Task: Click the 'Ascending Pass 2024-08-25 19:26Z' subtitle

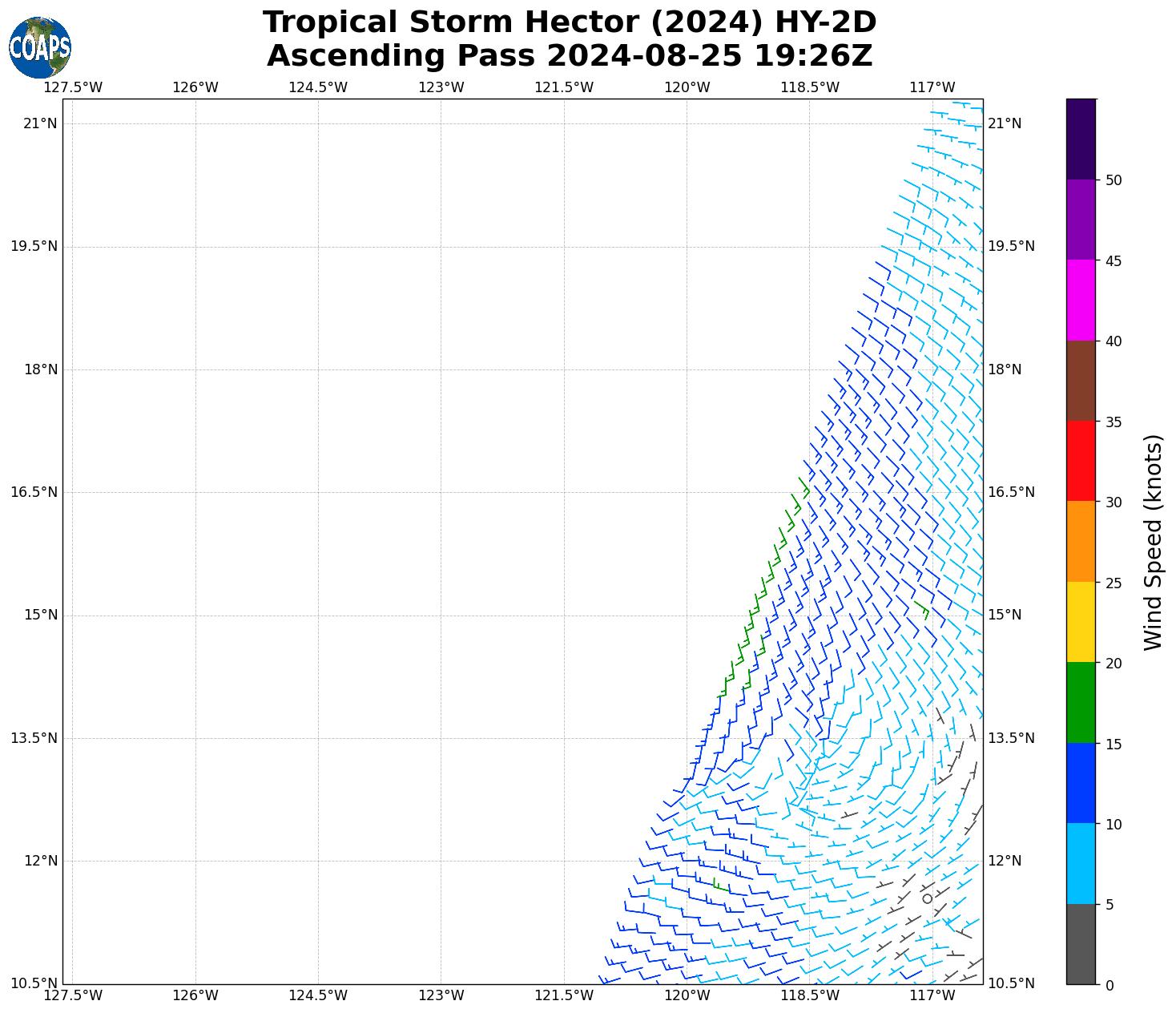Action: coord(570,56)
